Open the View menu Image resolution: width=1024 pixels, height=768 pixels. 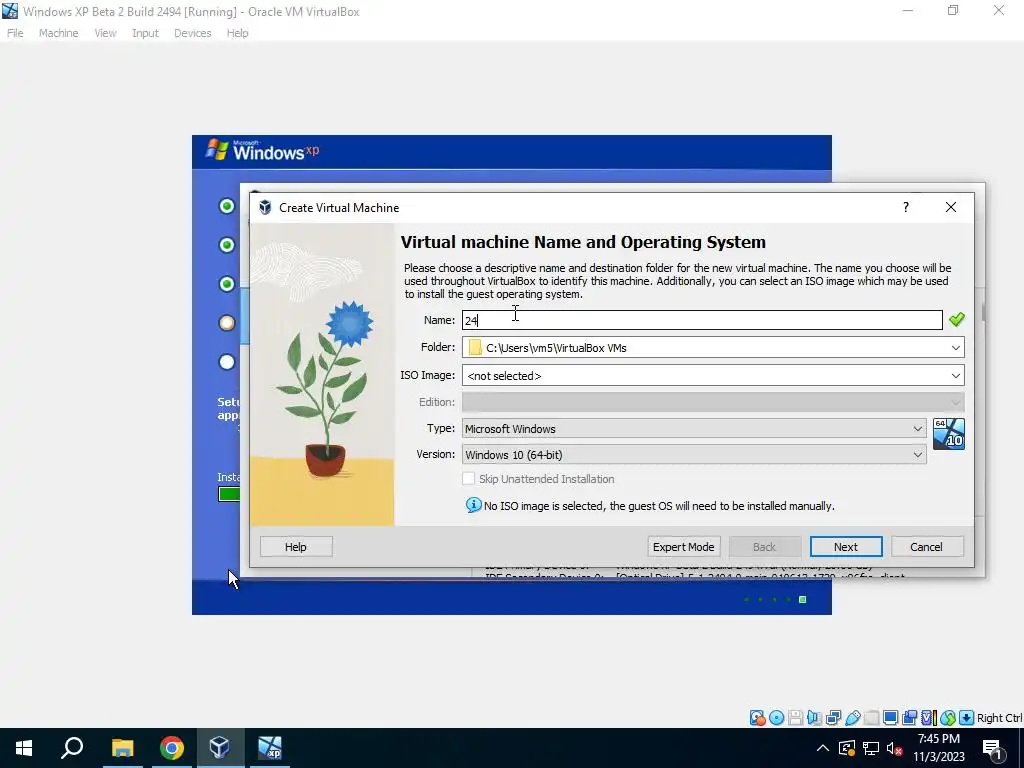pyautogui.click(x=105, y=33)
